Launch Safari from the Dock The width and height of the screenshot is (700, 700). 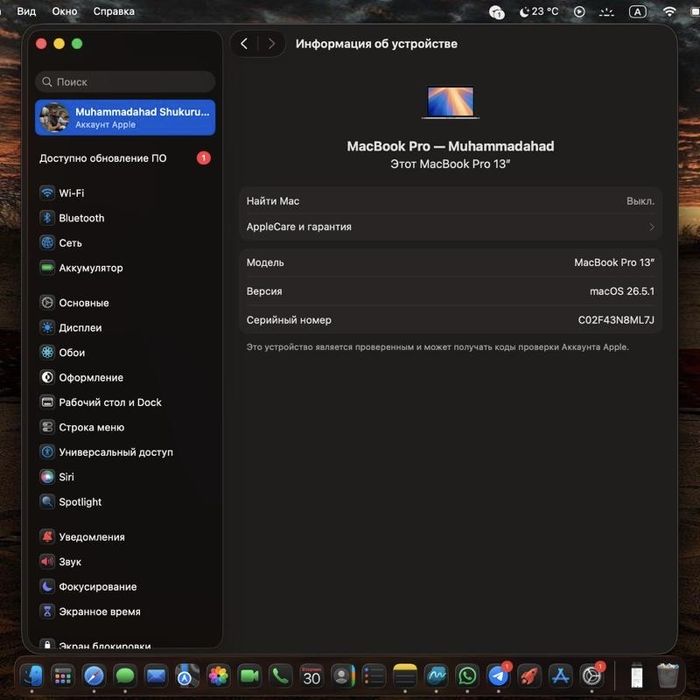(94, 676)
